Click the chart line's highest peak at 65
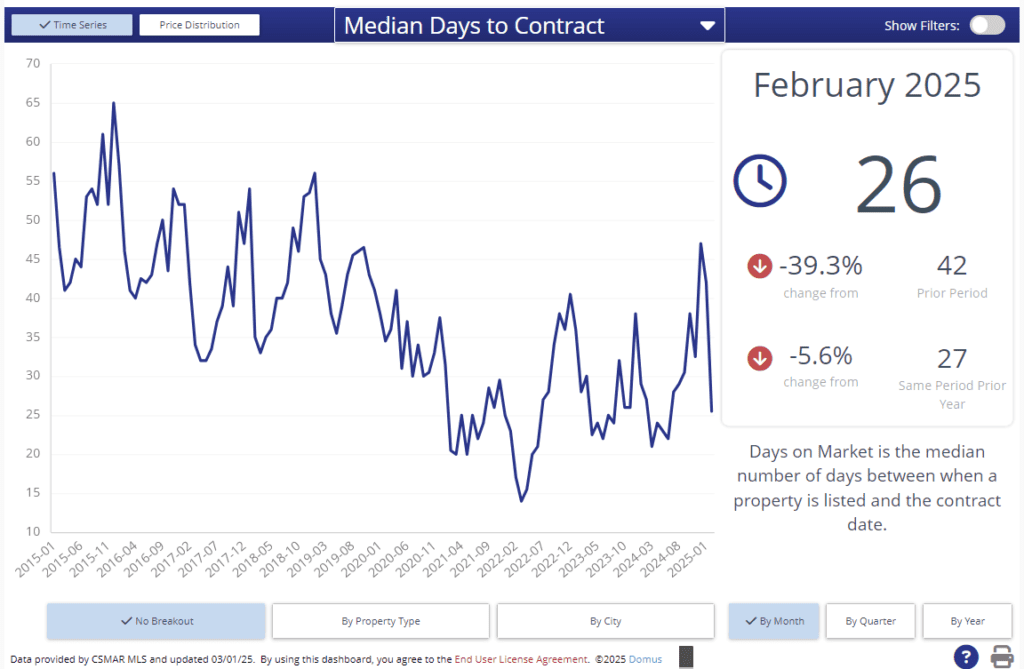The height and width of the screenshot is (669, 1024). pos(113,103)
